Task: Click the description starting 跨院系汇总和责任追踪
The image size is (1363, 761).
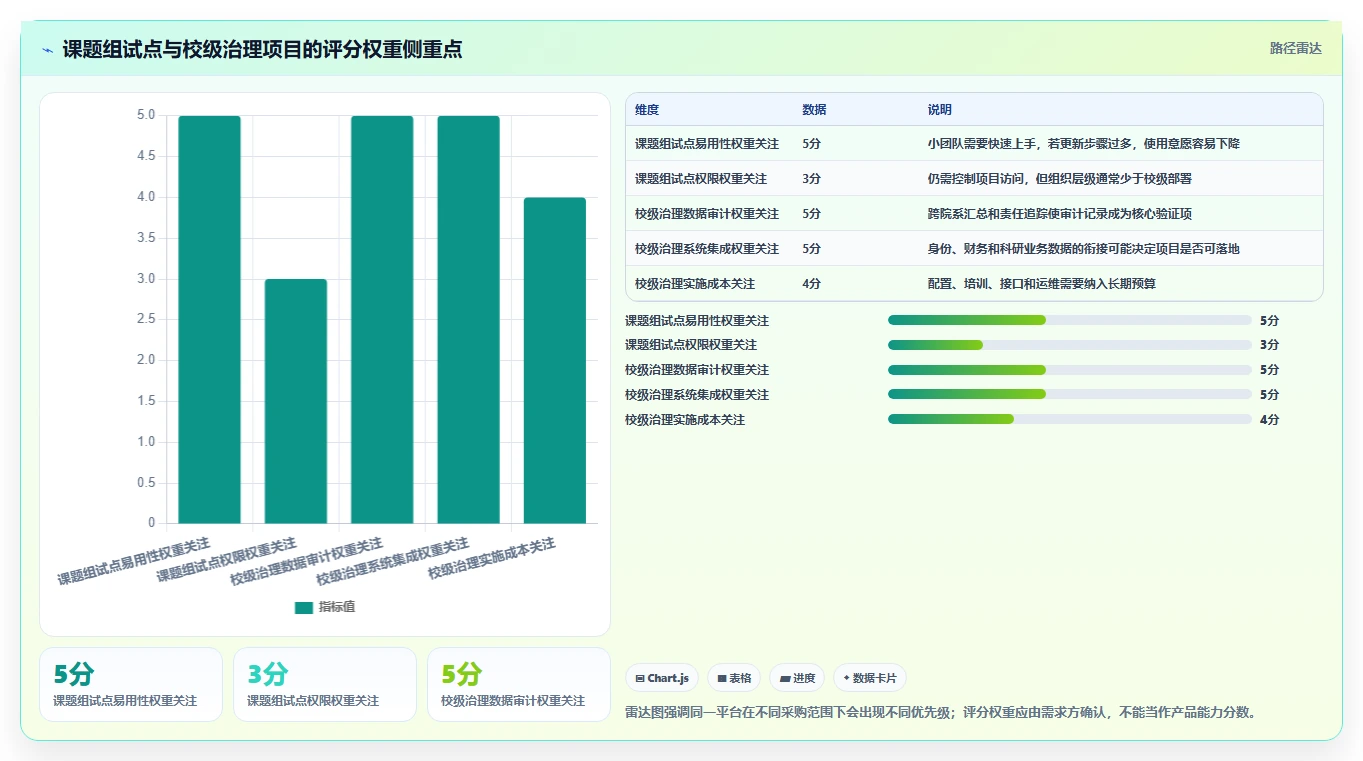Action: point(1060,214)
